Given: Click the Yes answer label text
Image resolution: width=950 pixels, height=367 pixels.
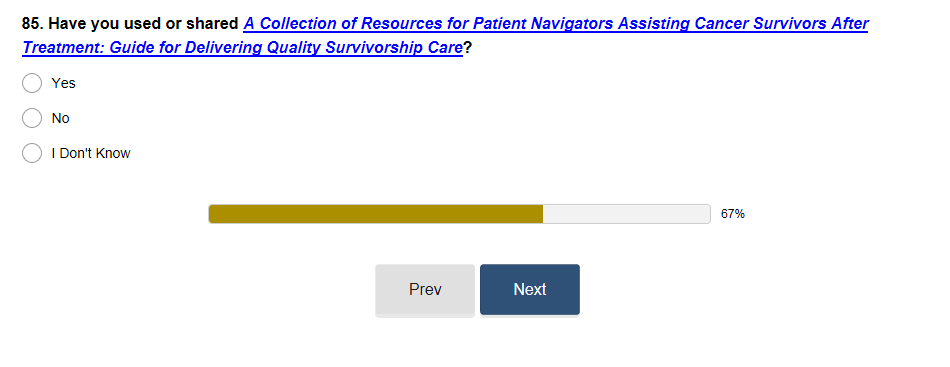Looking at the screenshot, I should (63, 83).
